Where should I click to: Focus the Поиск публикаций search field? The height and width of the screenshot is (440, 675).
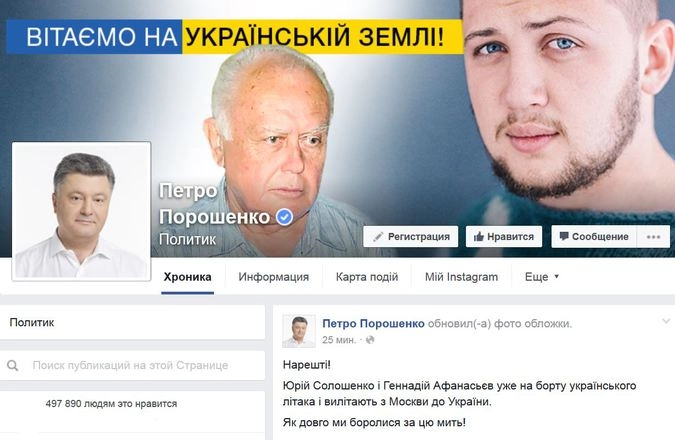point(133,366)
